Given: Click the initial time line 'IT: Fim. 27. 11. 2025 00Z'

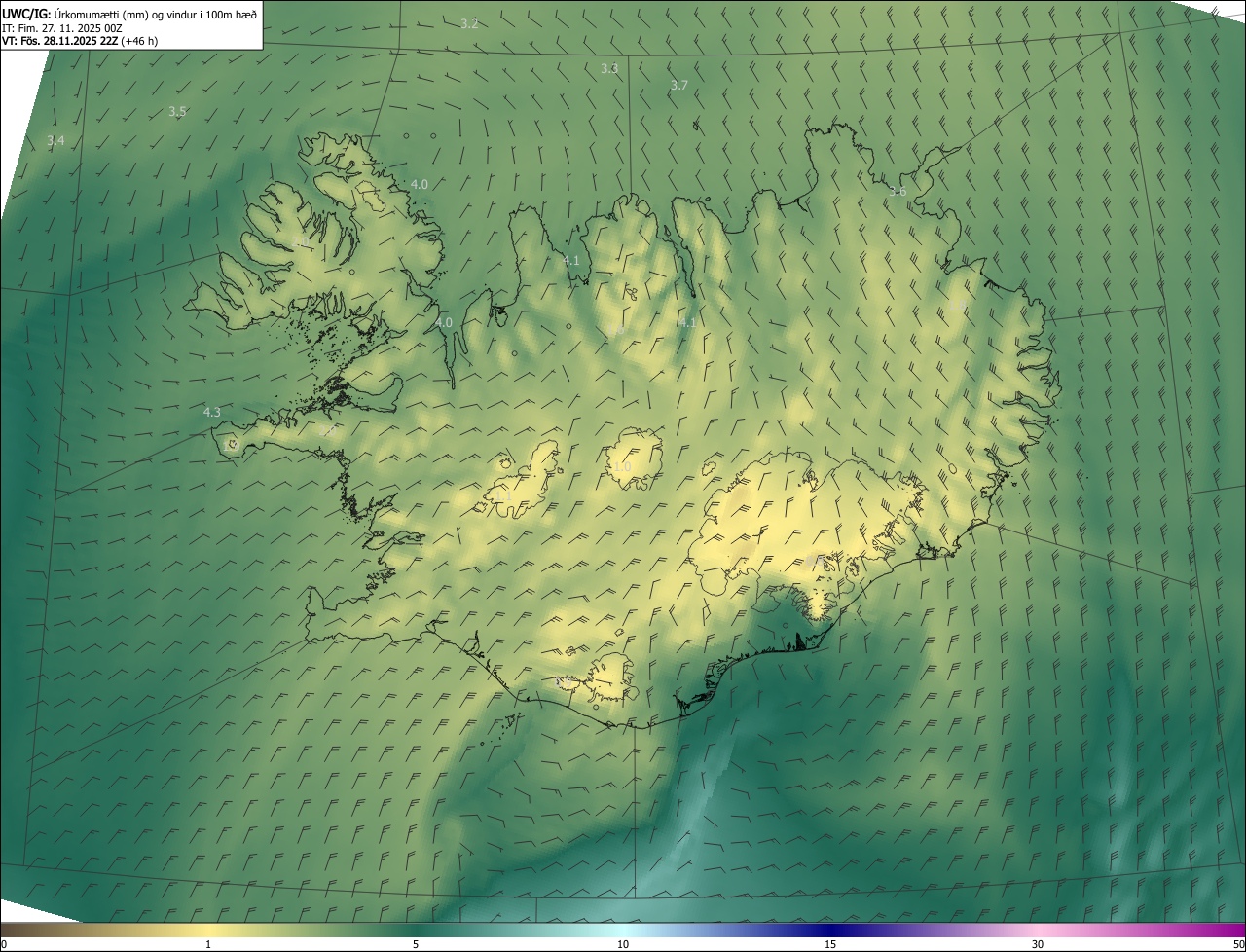Looking at the screenshot, I should tap(61, 28).
